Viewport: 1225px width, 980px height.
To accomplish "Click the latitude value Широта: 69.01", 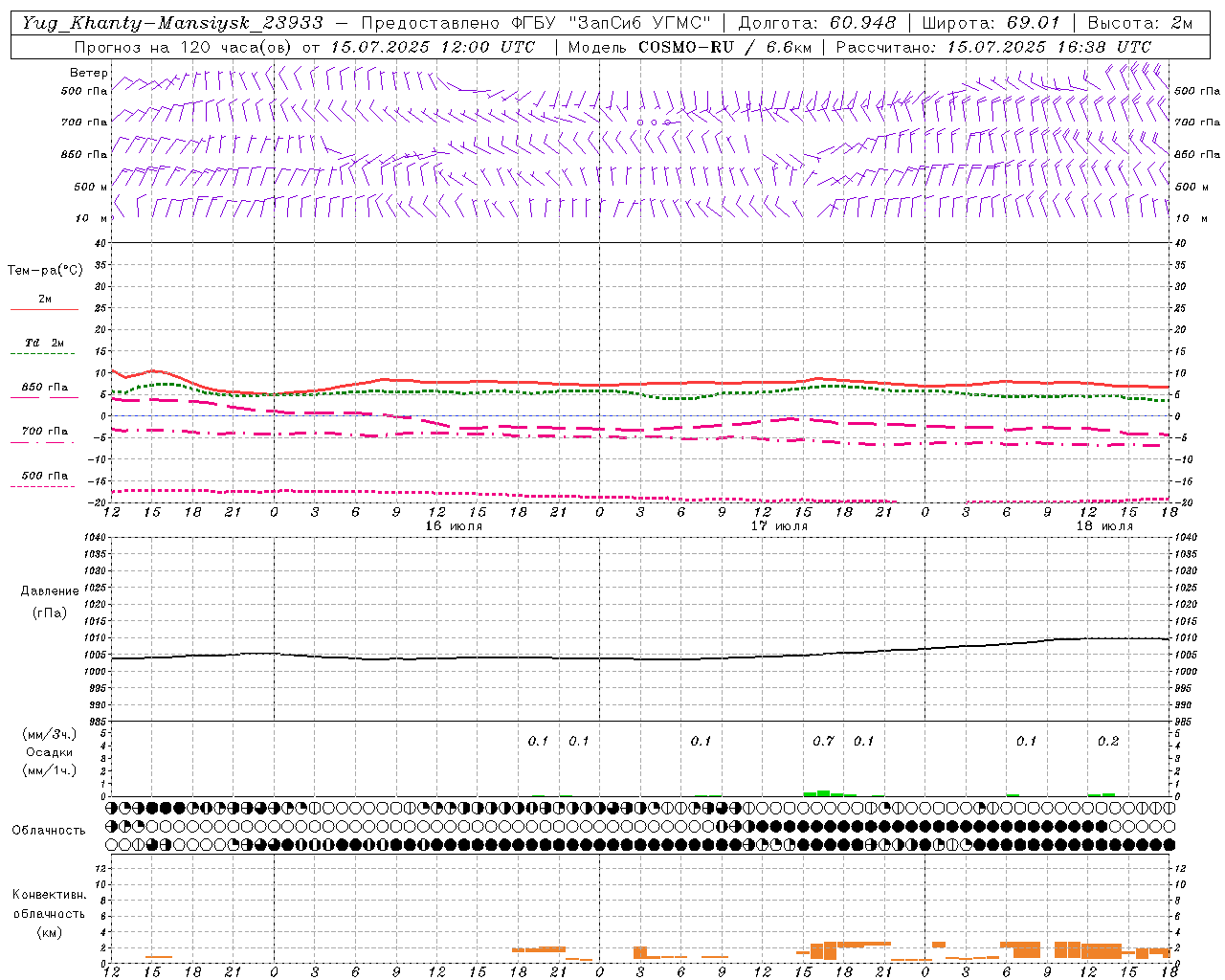I will coord(991,23).
